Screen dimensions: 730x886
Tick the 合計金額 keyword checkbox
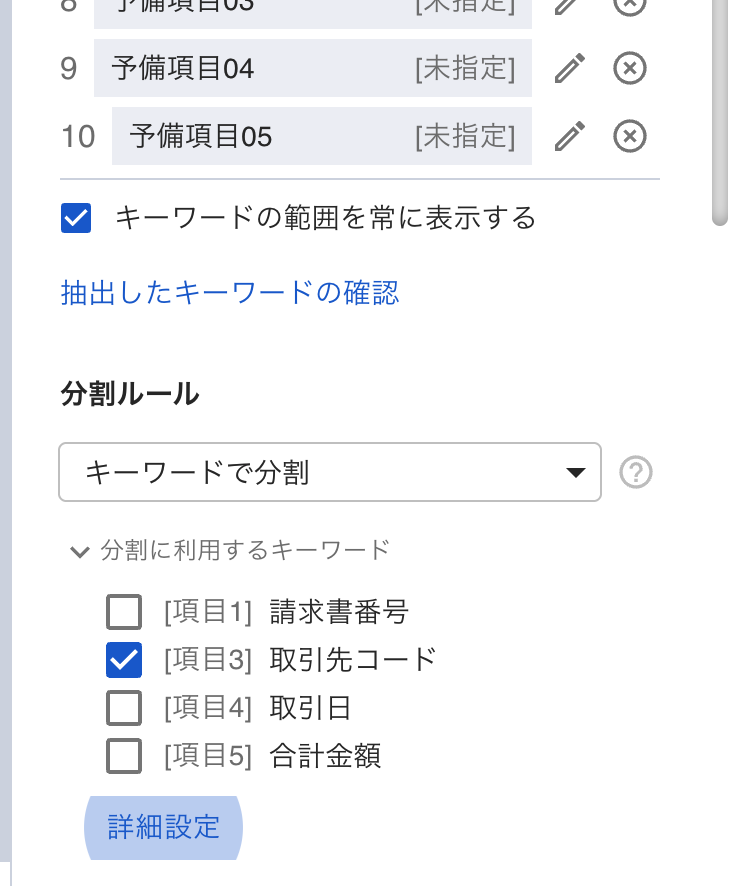tap(124, 756)
